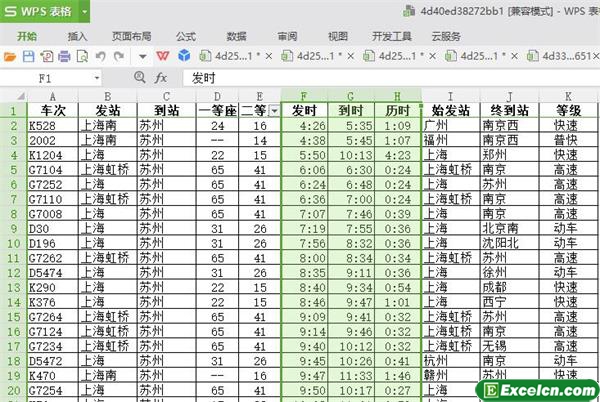Click the 车次 header cell
Viewport: 600px width, 402px height.
[53, 111]
